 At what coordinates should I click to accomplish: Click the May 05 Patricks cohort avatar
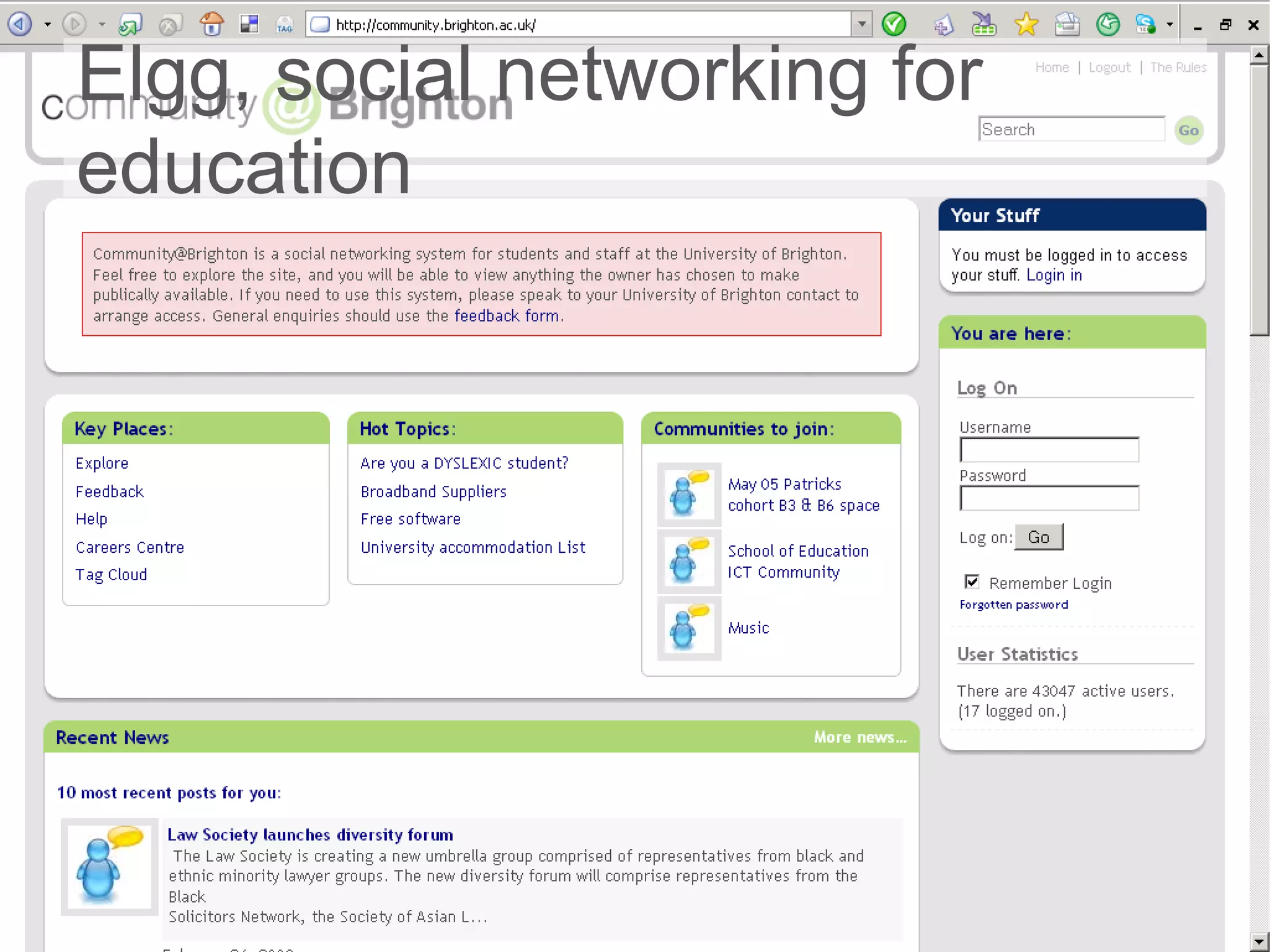[x=688, y=495]
